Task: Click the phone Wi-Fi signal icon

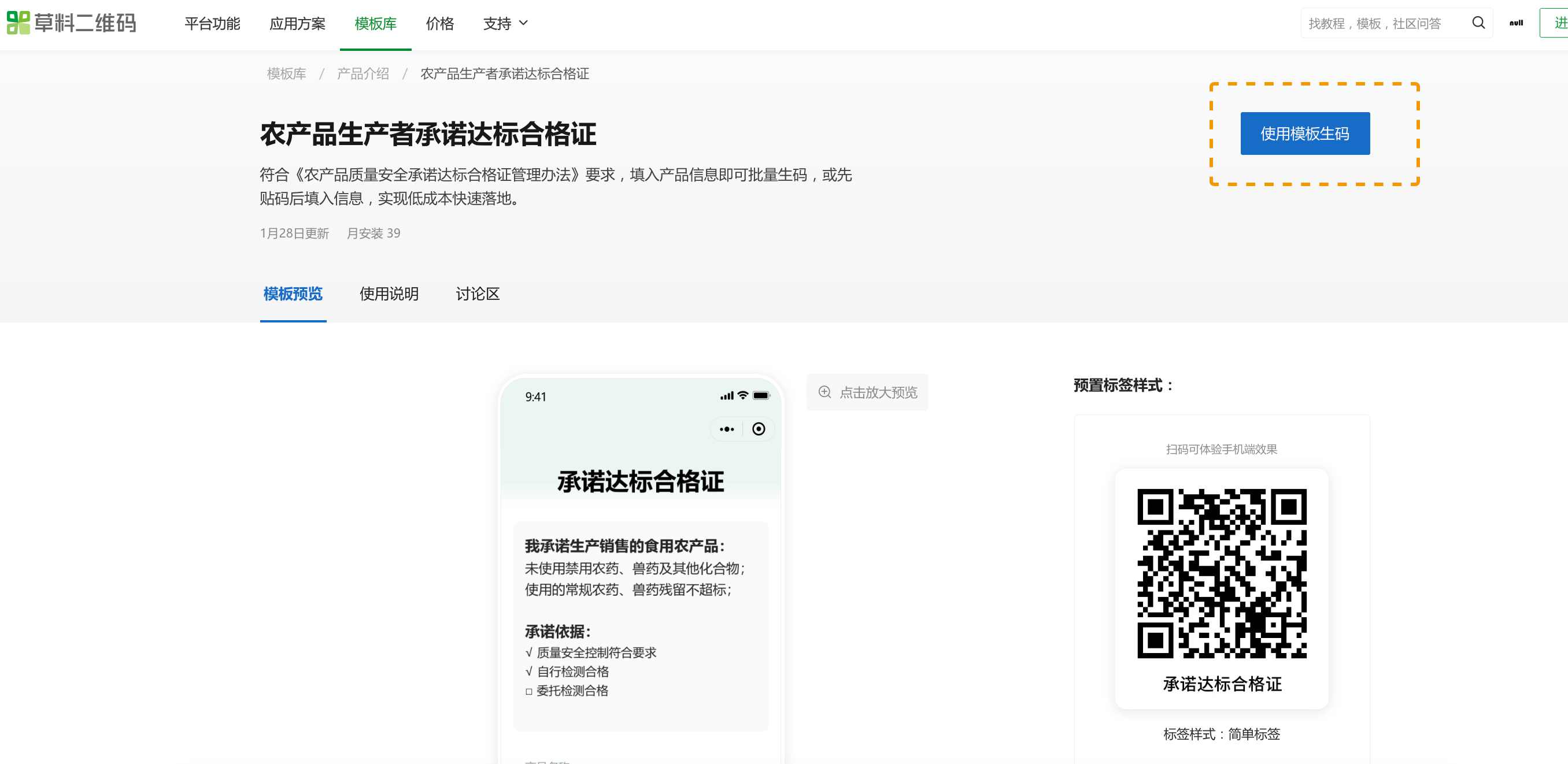Action: click(x=742, y=395)
